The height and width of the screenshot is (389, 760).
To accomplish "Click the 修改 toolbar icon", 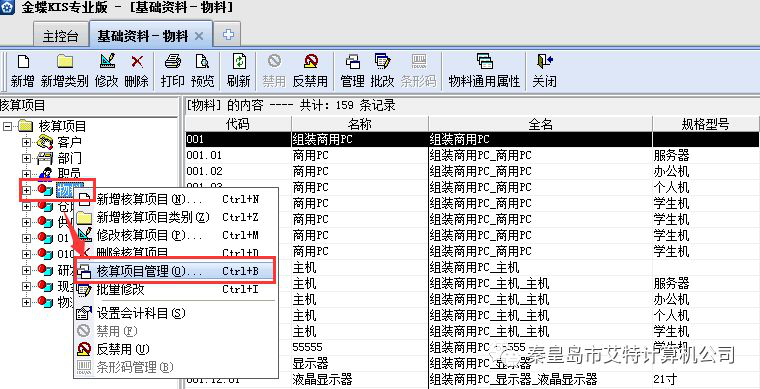I will 107,61.
